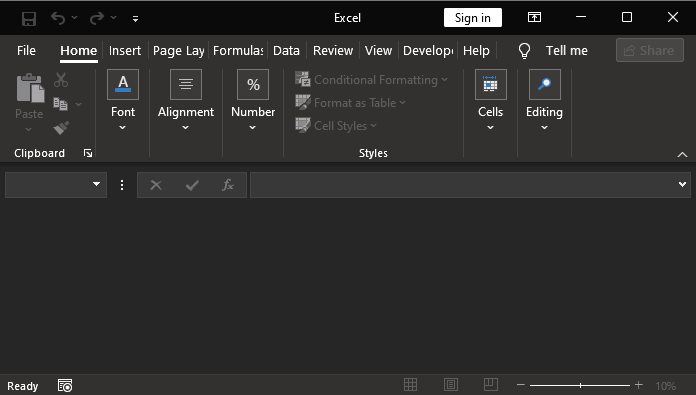
Task: Expand the Name Box dropdown arrow
Action: tap(96, 184)
